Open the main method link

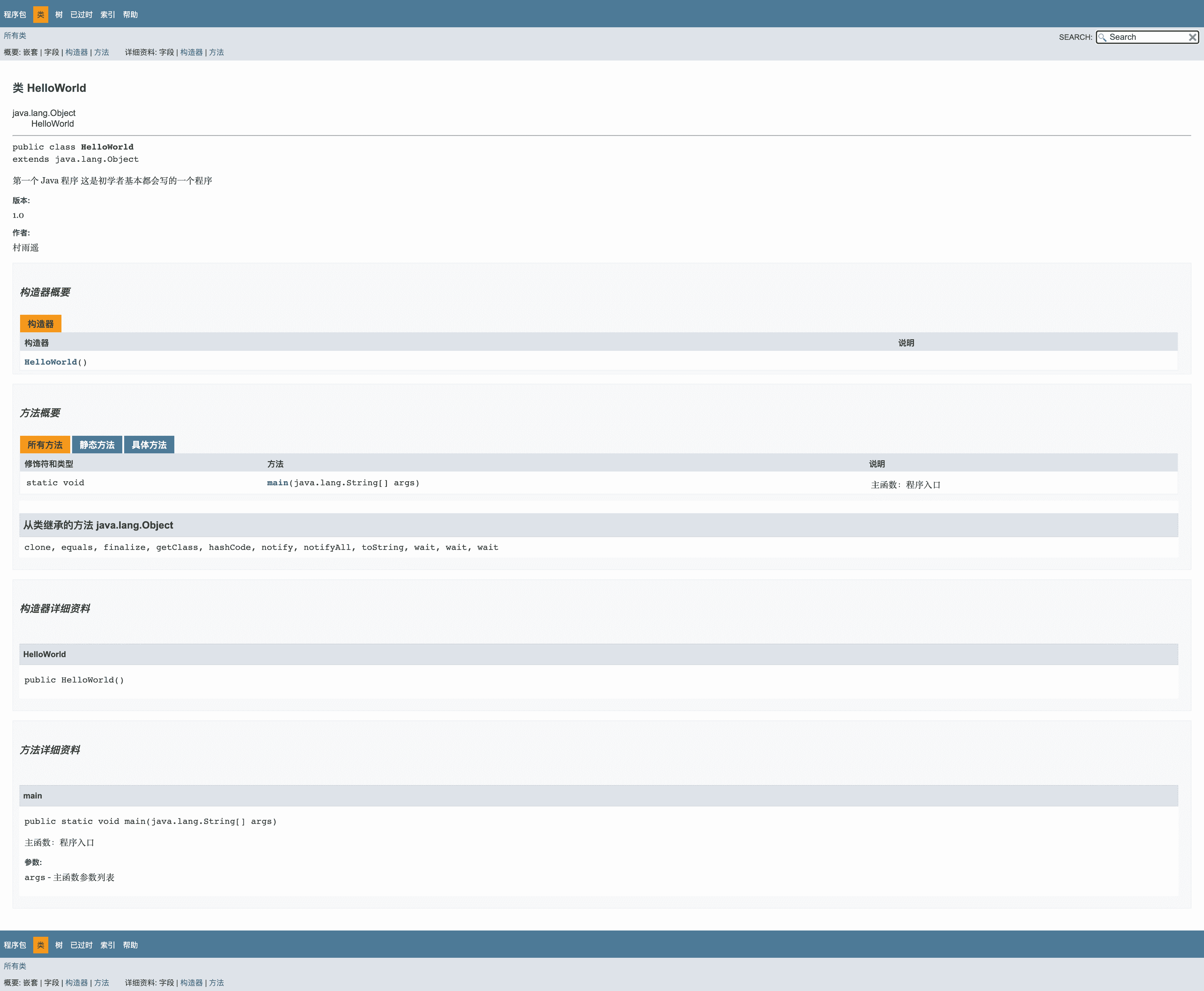click(x=277, y=483)
